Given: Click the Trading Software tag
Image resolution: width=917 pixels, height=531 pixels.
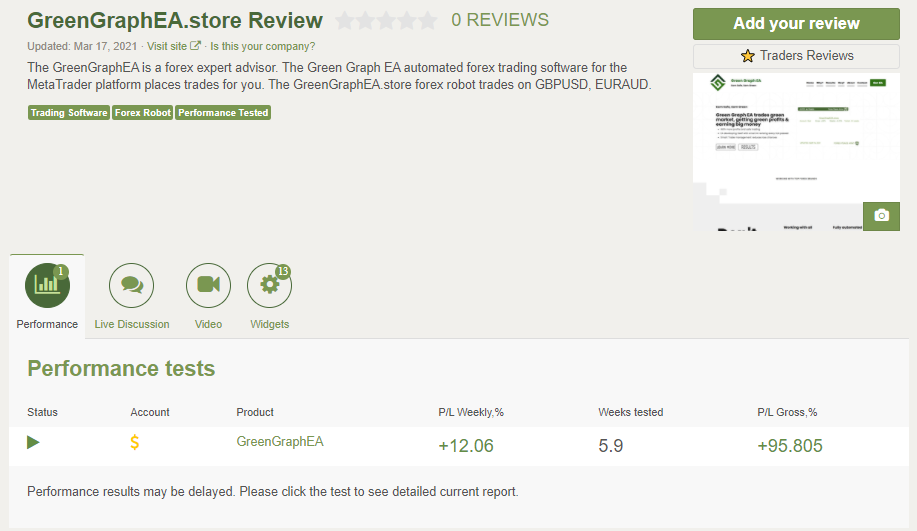Looking at the screenshot, I should pos(69,113).
